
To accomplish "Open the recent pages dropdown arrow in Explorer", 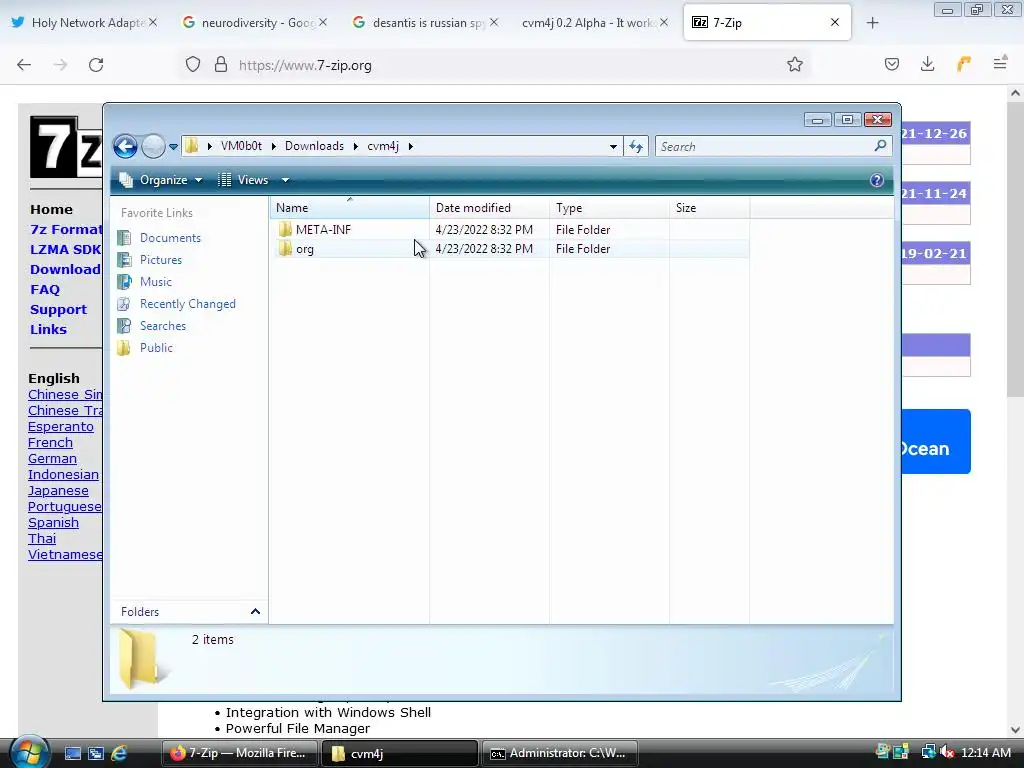I will 173,147.
